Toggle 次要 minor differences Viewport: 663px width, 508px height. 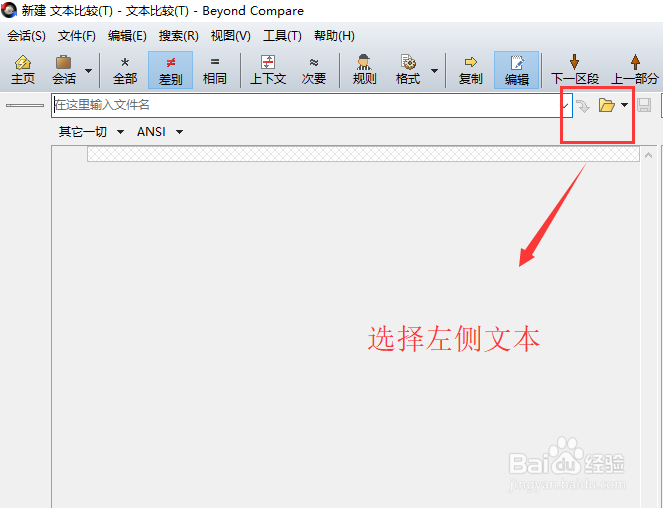(314, 70)
